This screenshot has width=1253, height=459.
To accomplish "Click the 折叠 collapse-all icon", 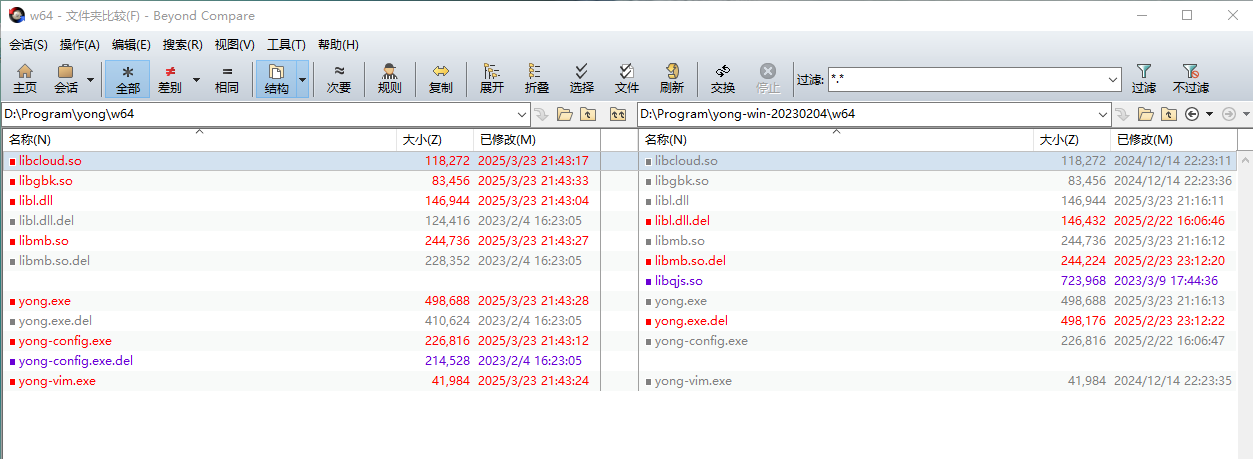I will (x=537, y=78).
